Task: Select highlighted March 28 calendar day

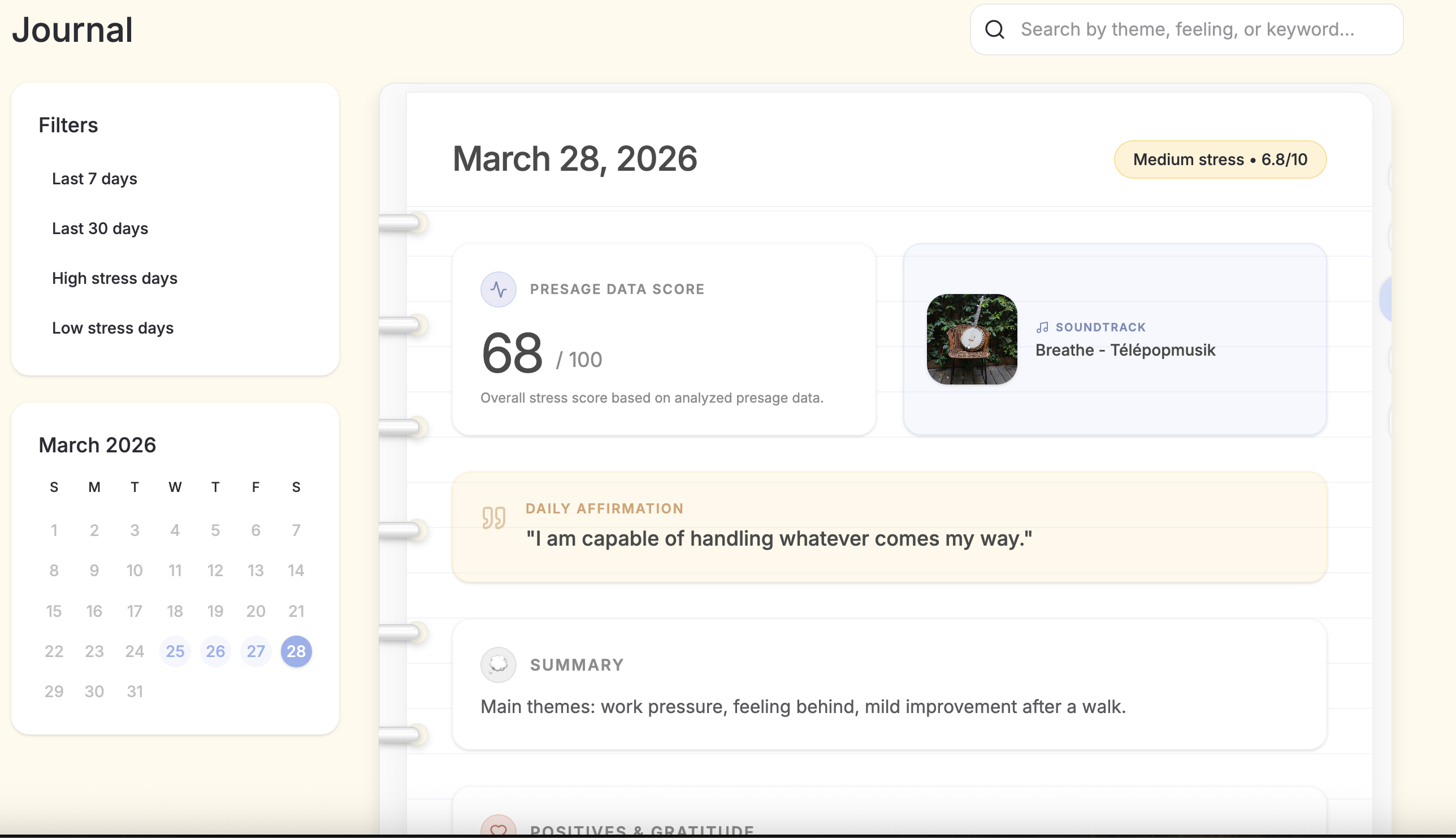Action: click(x=296, y=651)
